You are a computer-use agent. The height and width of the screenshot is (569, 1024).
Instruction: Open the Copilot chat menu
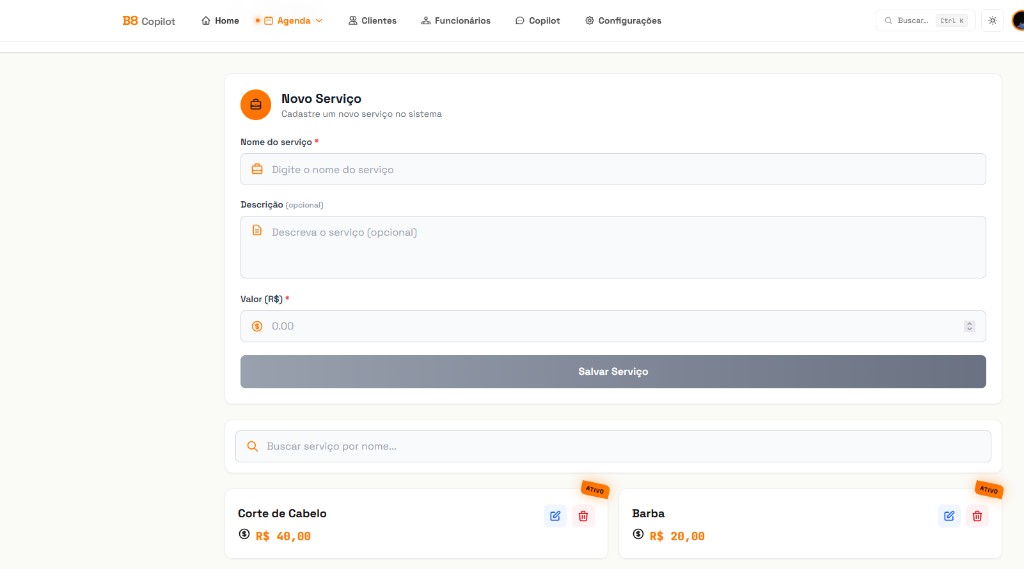pos(537,21)
